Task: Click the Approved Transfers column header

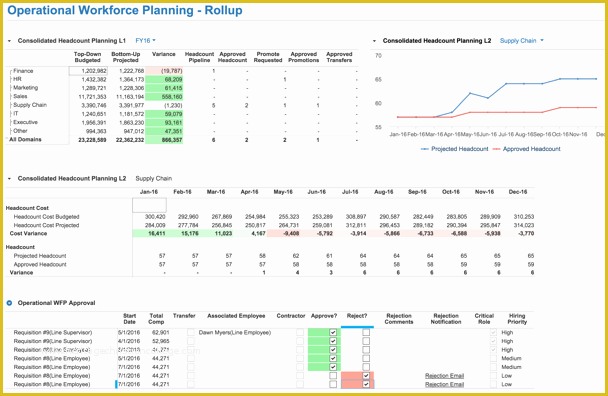Action: point(339,57)
